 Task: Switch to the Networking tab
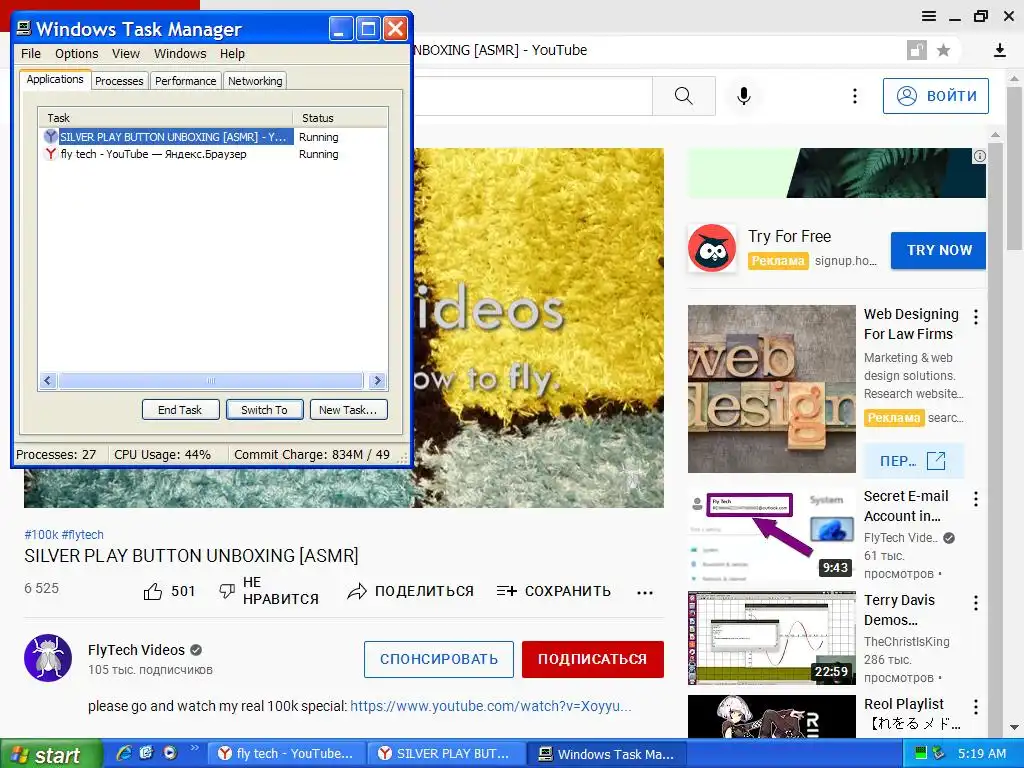point(255,81)
